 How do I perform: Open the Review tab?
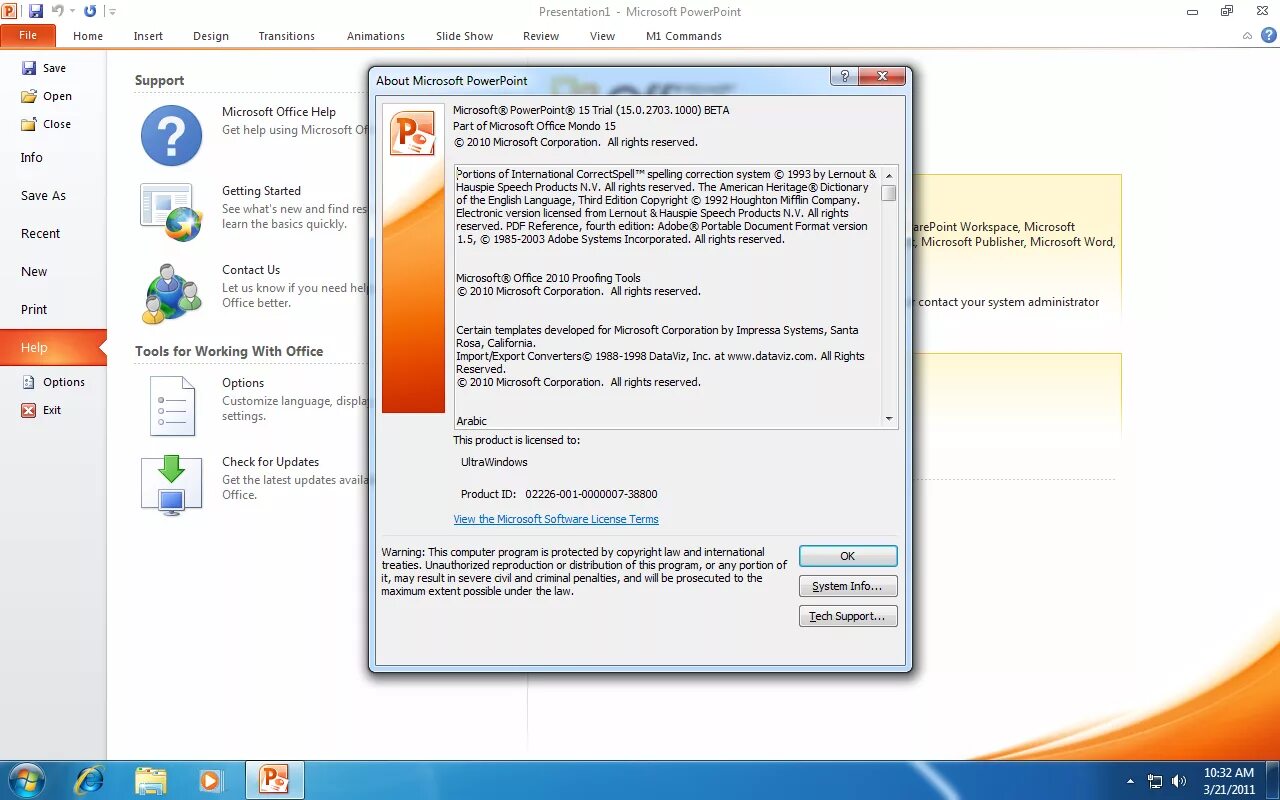(x=541, y=36)
